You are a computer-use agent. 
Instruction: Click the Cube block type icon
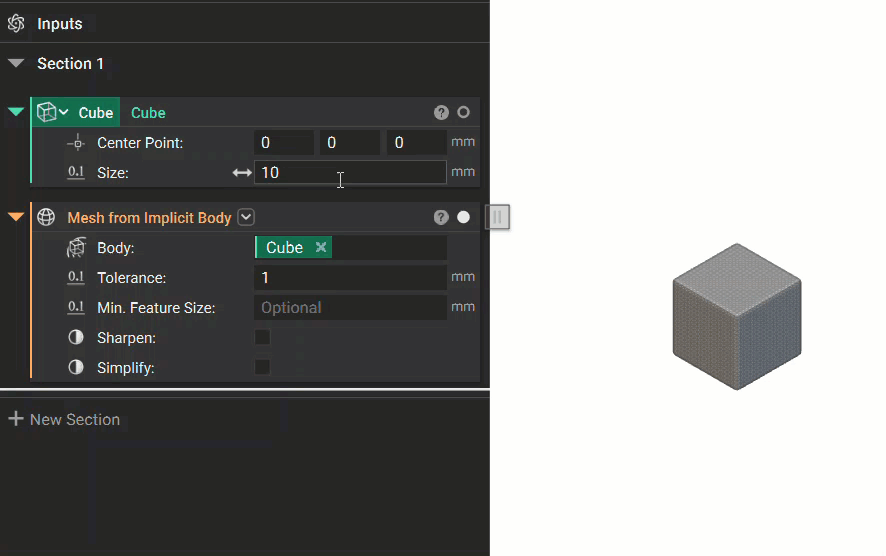[x=46, y=112]
